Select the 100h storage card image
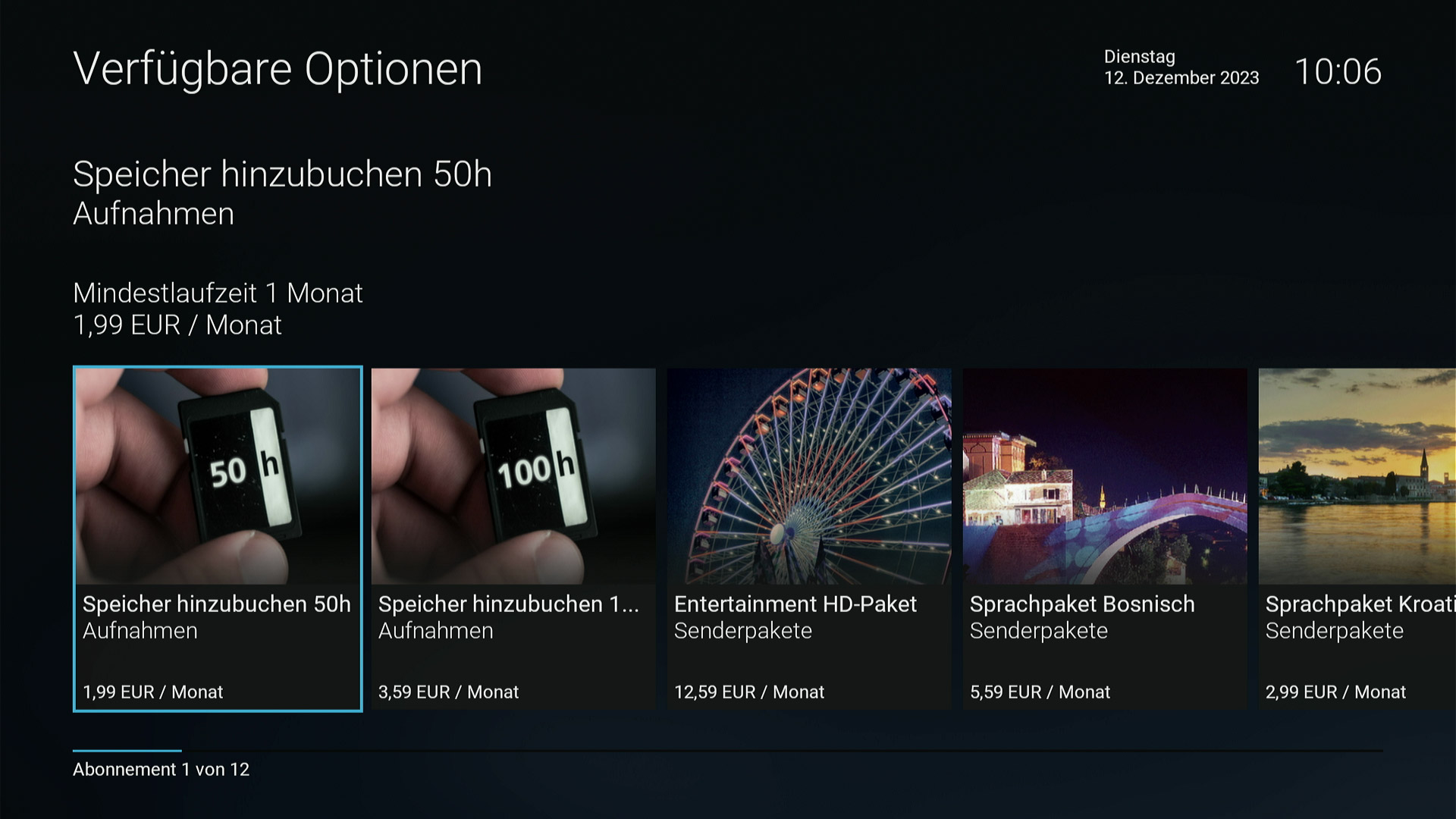The image size is (1456, 819). [x=513, y=476]
